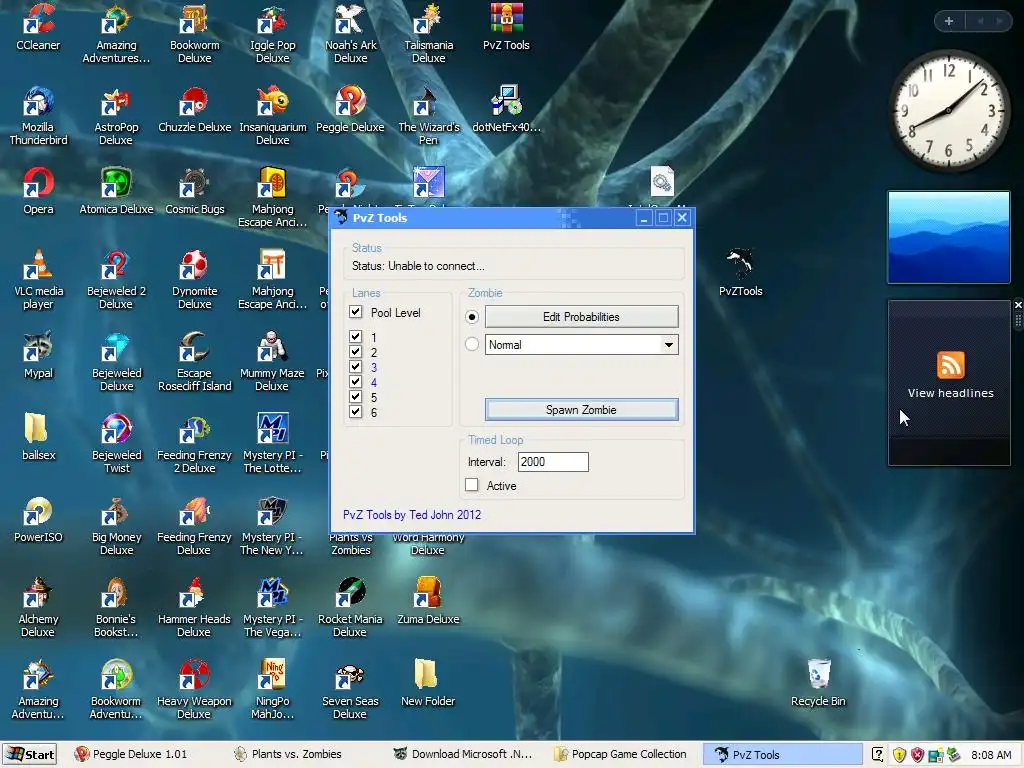Enable the Active timed loop checkbox

click(472, 485)
